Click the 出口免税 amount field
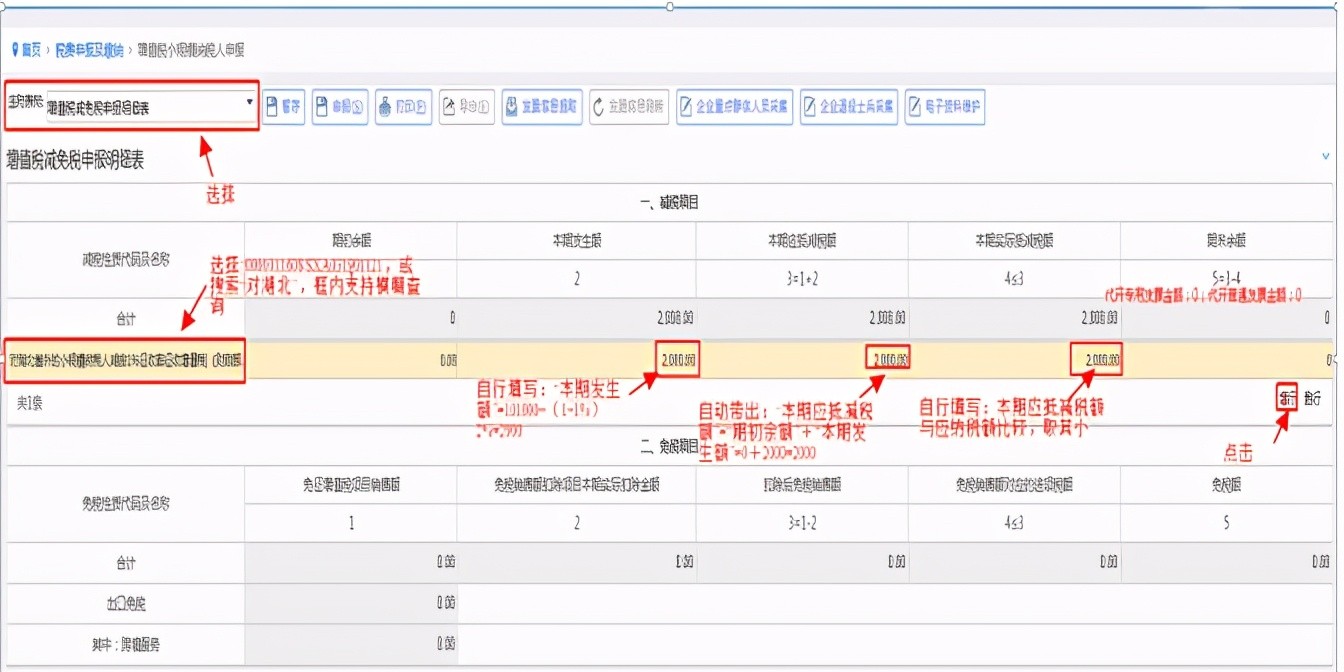This screenshot has height=672, width=1344. tap(350, 604)
